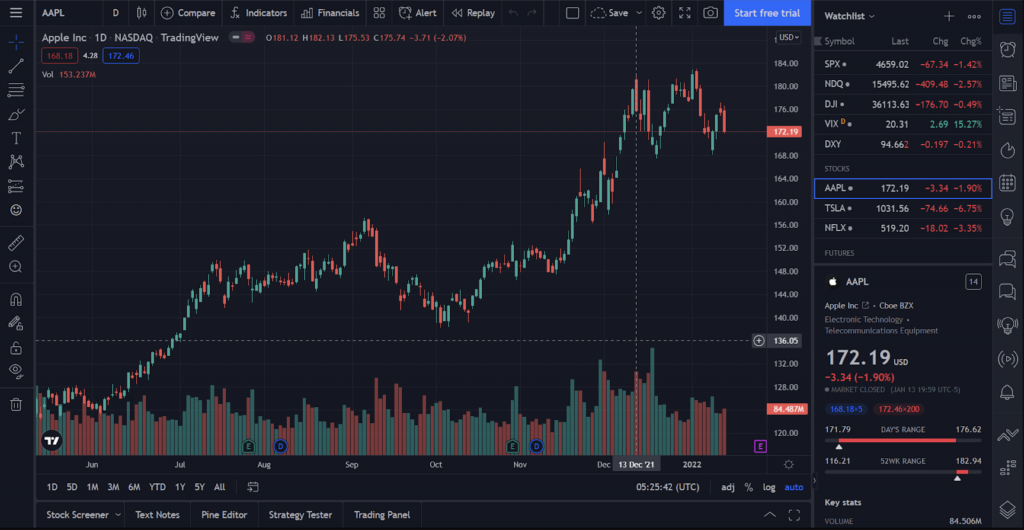
Task: Open the calendar panel icon
Action: 1008,183
